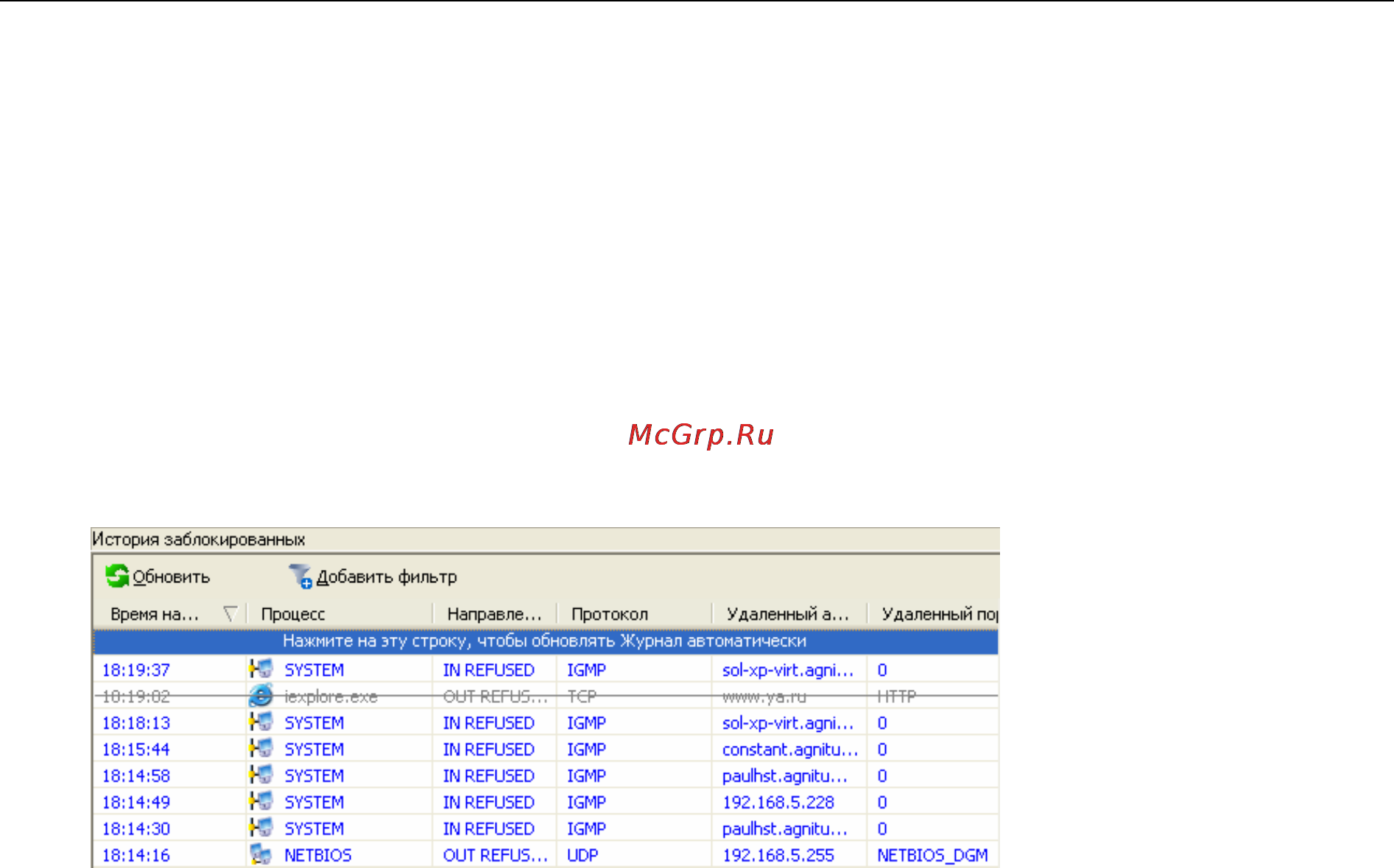Click the История заблокированных panel title
The width and height of the screenshot is (1394, 868).
pyautogui.click(x=199, y=540)
